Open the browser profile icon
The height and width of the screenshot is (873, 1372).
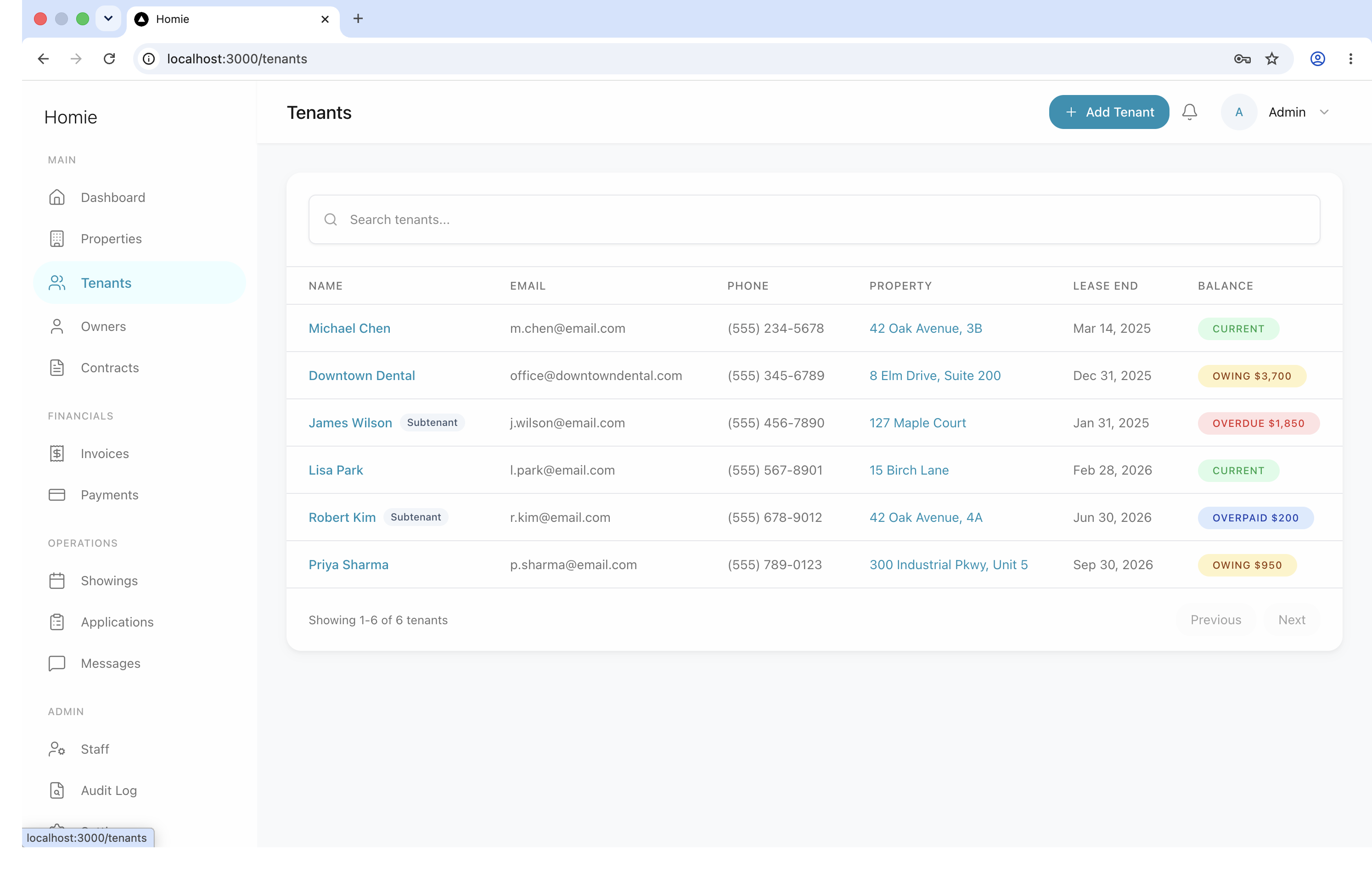coord(1317,59)
